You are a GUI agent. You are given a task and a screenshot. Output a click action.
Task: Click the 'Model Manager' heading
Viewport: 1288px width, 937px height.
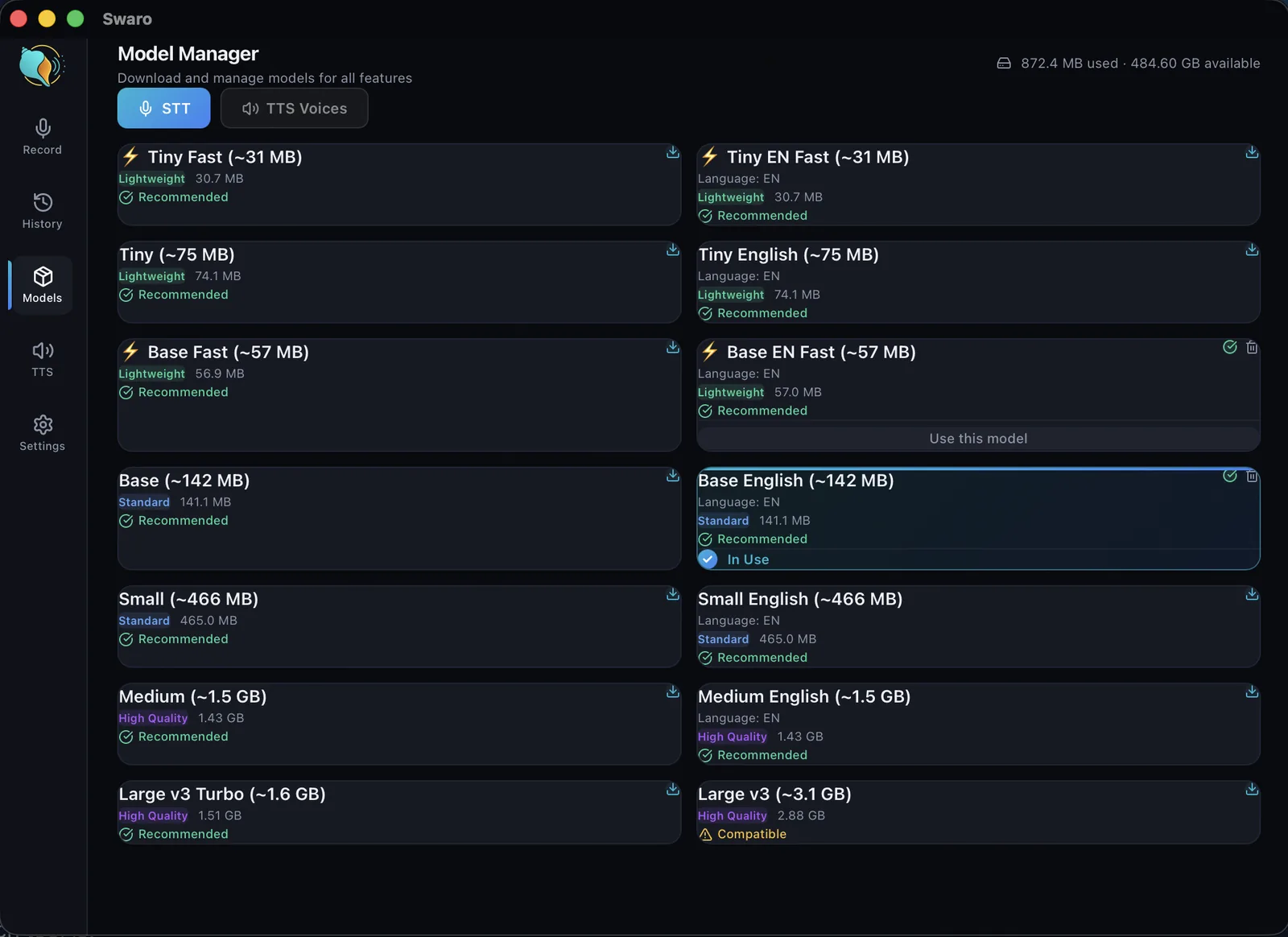[188, 54]
